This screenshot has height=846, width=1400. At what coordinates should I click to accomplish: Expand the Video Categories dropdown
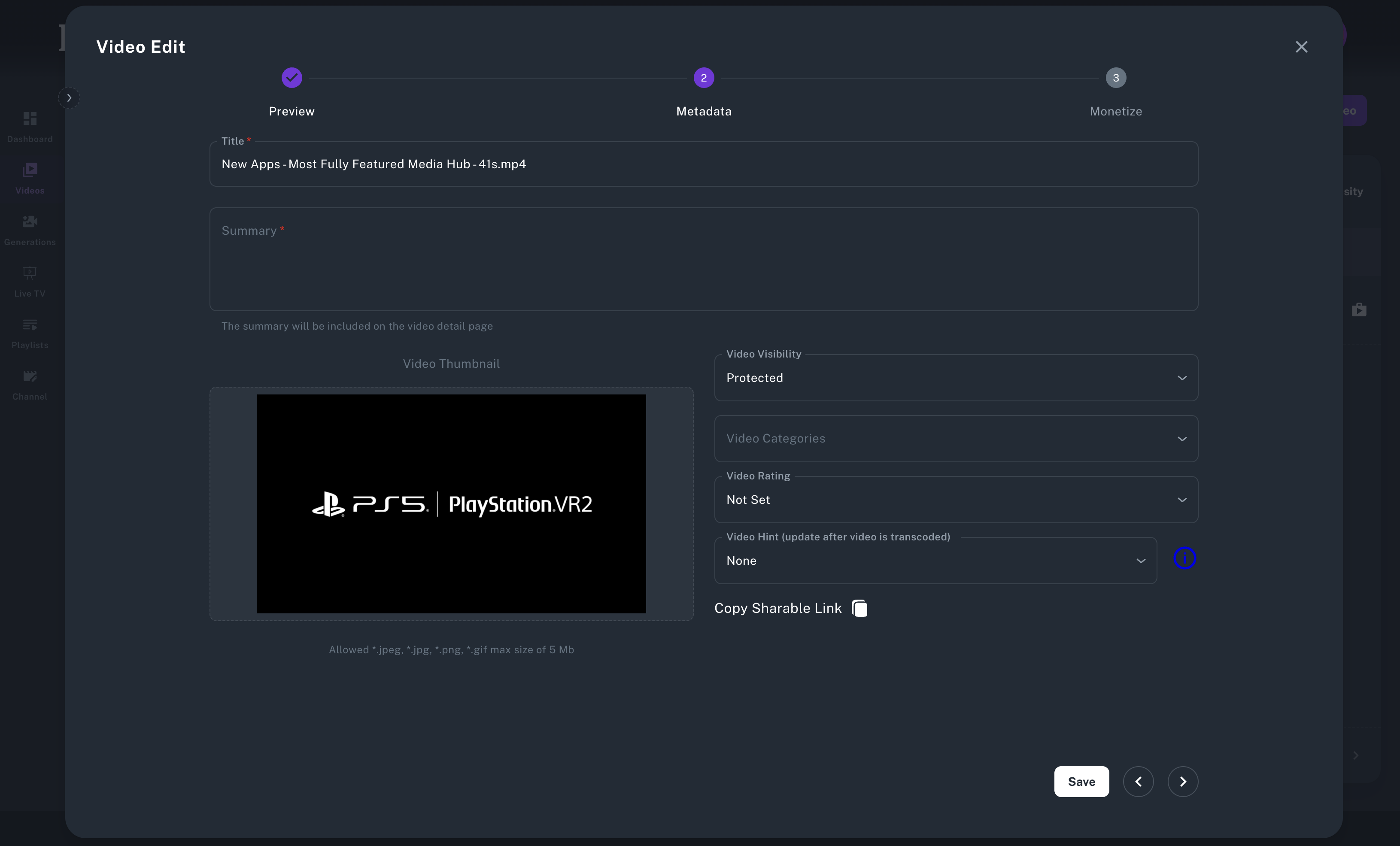tap(956, 439)
